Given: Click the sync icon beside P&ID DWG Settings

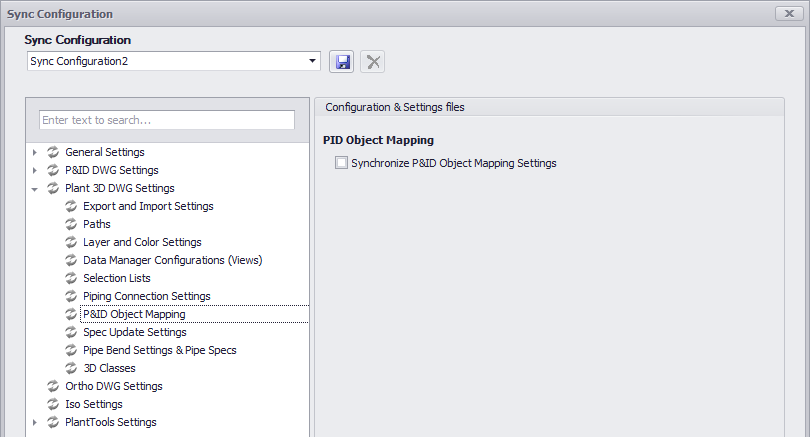Looking at the screenshot, I should click(x=53, y=170).
